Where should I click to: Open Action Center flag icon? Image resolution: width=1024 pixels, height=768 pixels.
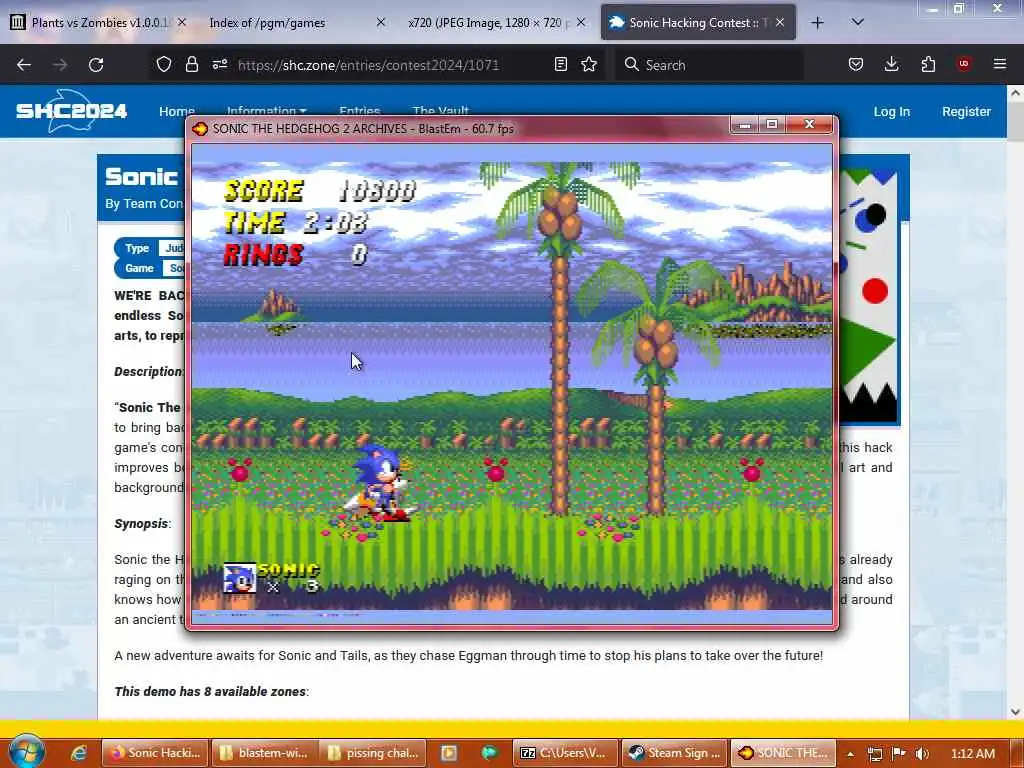tap(899, 754)
